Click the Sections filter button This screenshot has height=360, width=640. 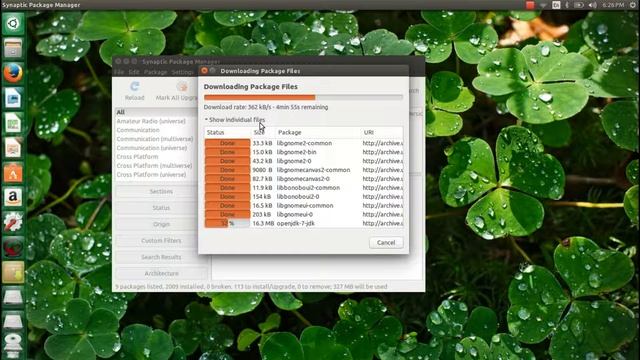point(161,191)
